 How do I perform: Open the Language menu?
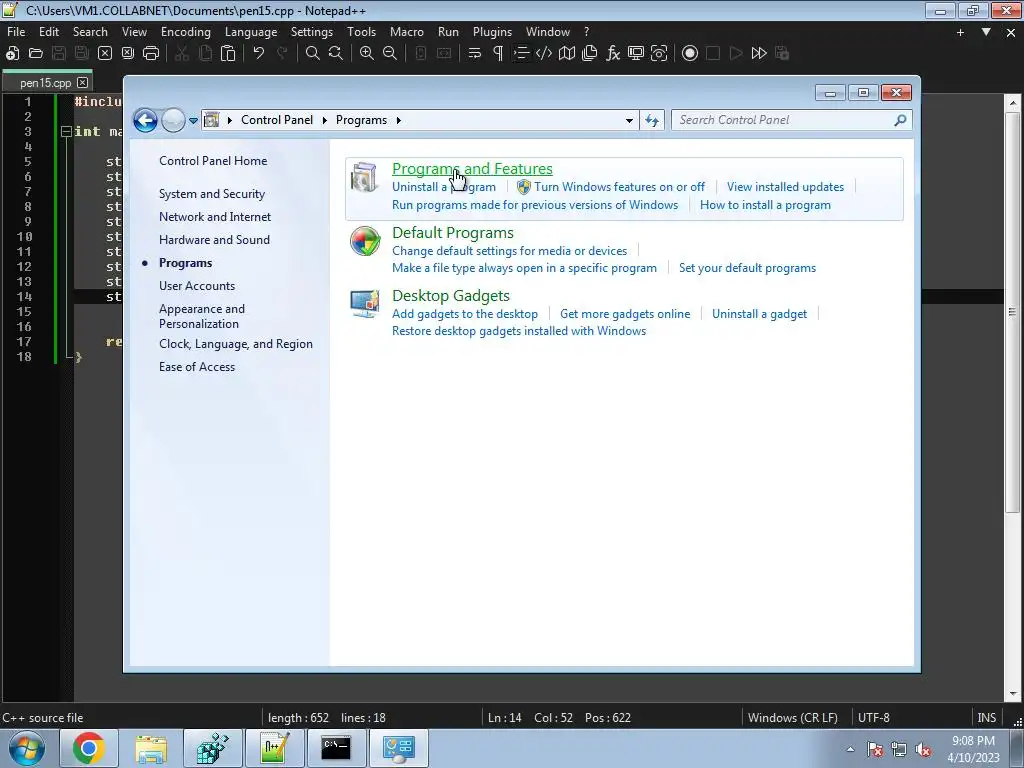[251, 32]
